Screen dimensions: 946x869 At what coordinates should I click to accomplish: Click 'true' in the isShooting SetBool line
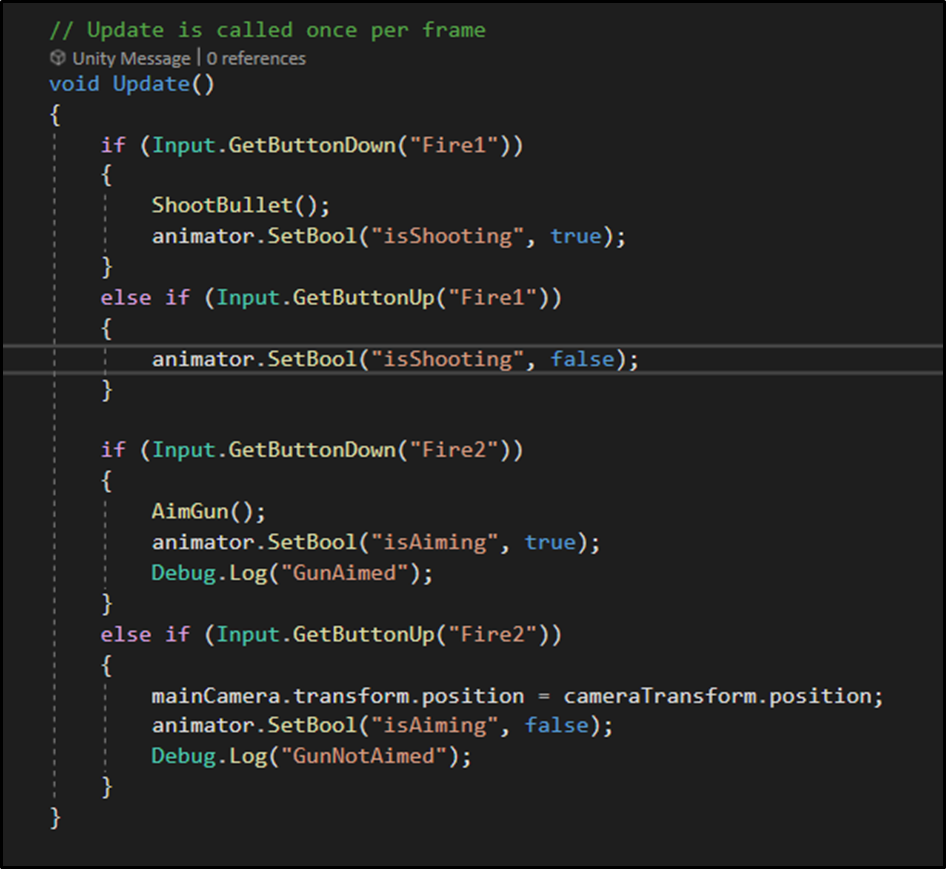pos(576,236)
